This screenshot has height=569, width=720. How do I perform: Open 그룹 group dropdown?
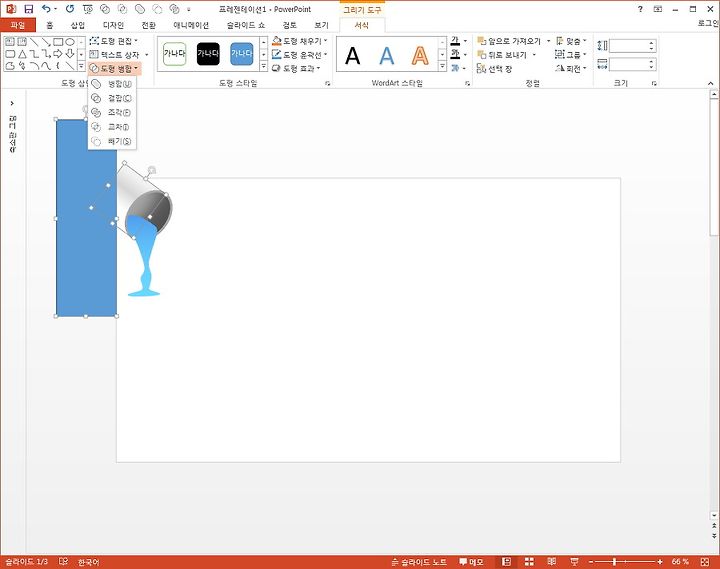571,55
